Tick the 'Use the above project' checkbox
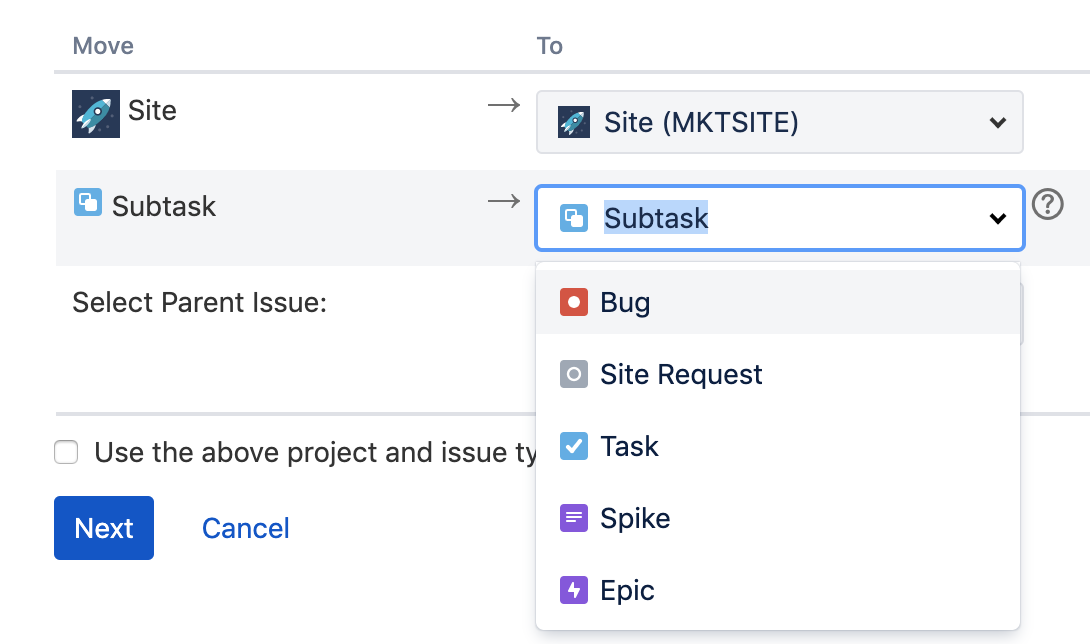This screenshot has width=1090, height=644. coord(66,453)
